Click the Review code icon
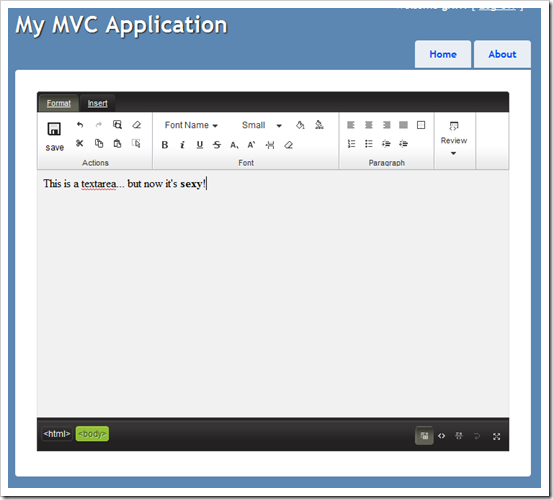Screen dimensions: 553x500 coord(454,126)
